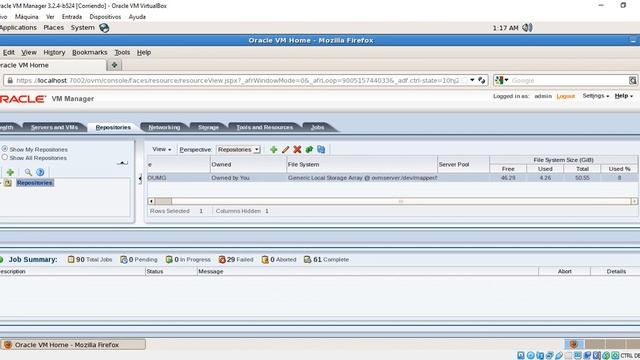
Task: Open the Places menu in the GNOME panel
Action: pyautogui.click(x=53, y=28)
